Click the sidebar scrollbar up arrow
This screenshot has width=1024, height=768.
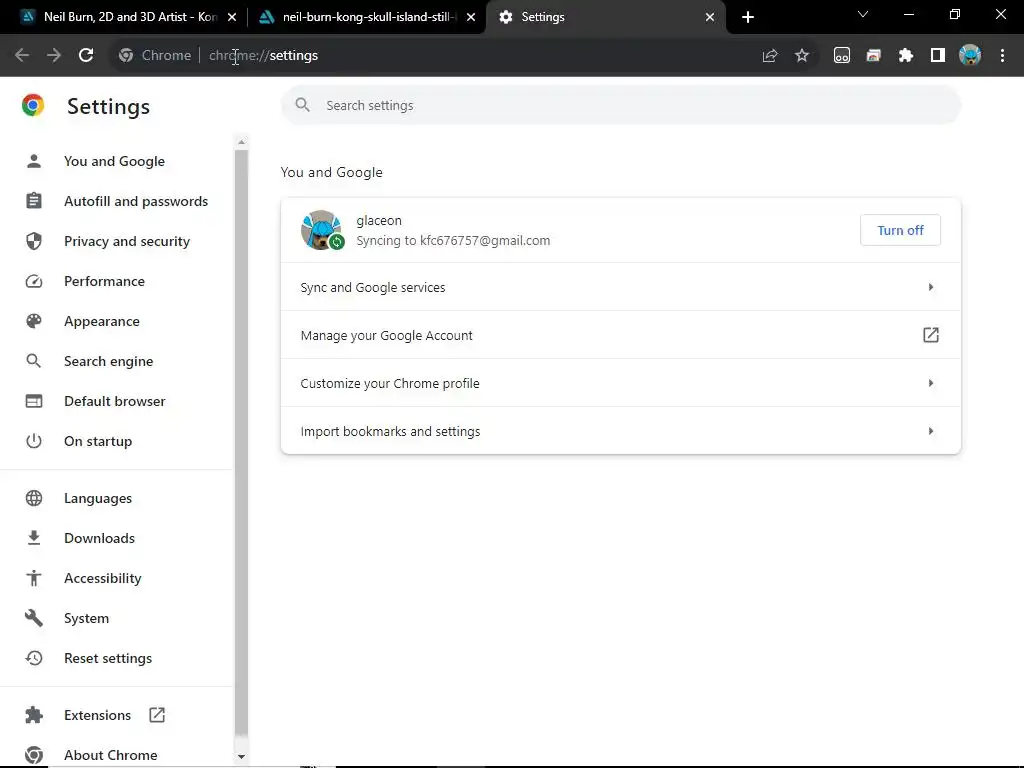pyautogui.click(x=241, y=142)
